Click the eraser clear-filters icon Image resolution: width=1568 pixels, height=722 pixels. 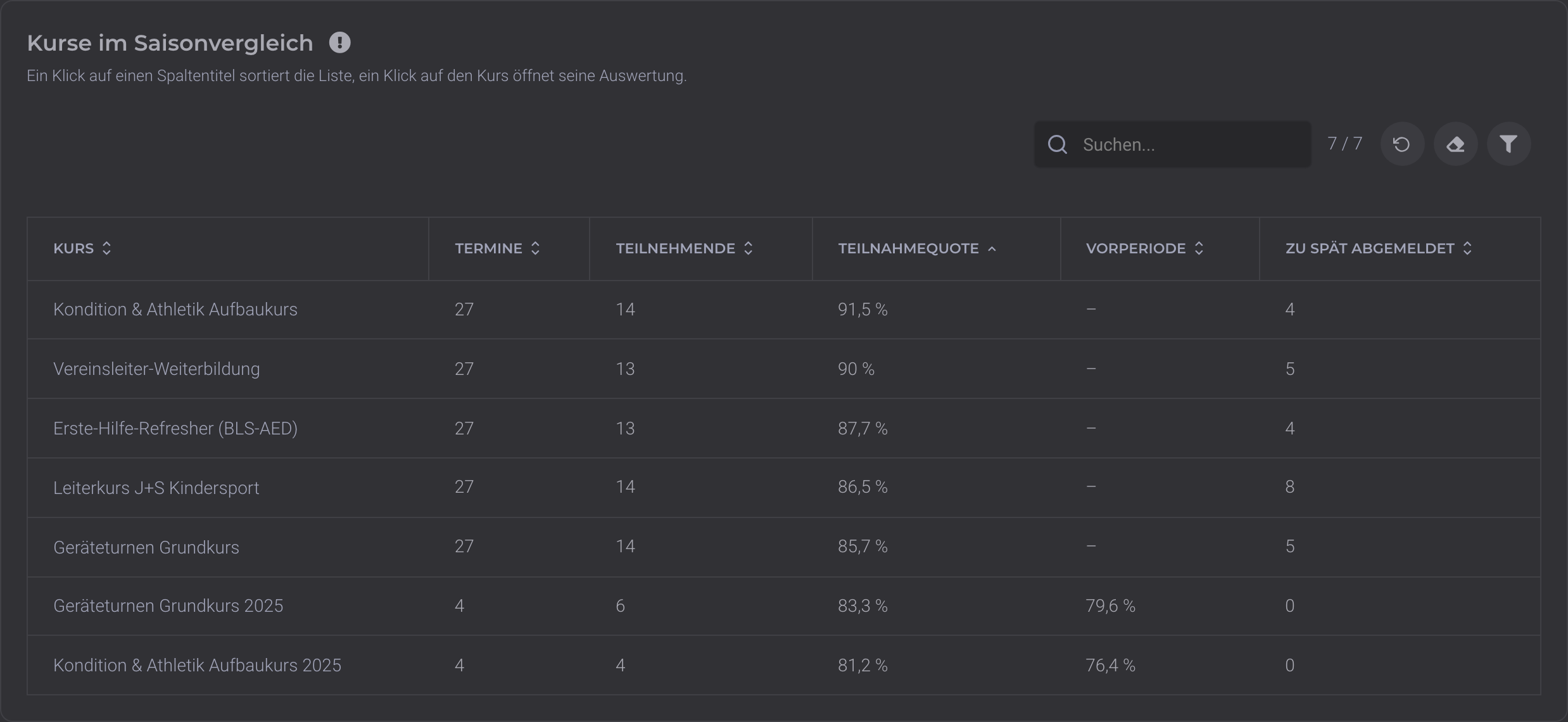(1455, 144)
